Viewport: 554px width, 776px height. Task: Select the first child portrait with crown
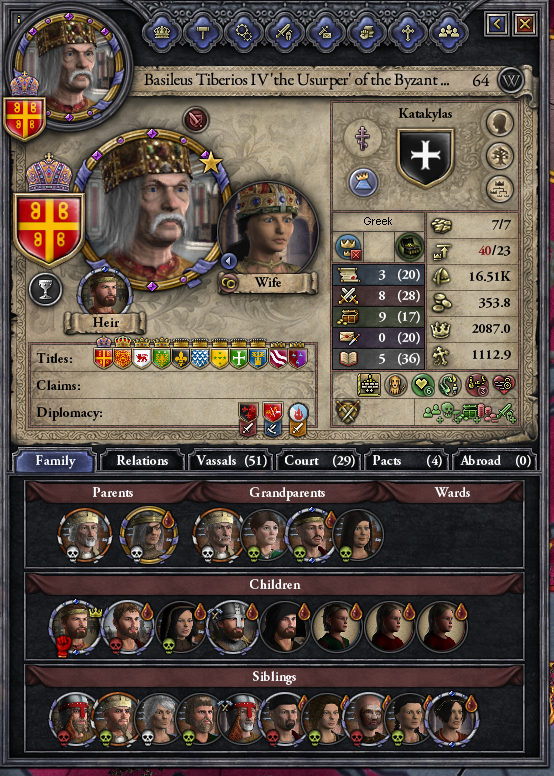click(74, 627)
